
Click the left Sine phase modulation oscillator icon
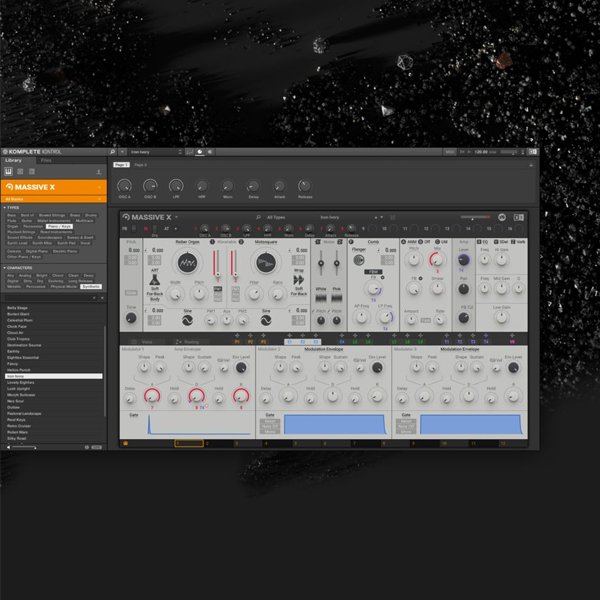coord(187,320)
